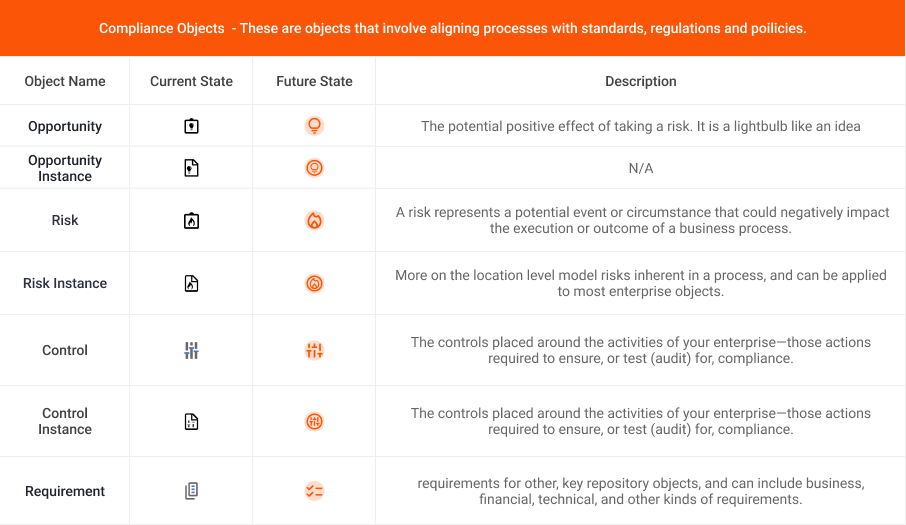This screenshot has width=906, height=525.
Task: Select the Opportunity Instance current state icon
Action: [191, 168]
